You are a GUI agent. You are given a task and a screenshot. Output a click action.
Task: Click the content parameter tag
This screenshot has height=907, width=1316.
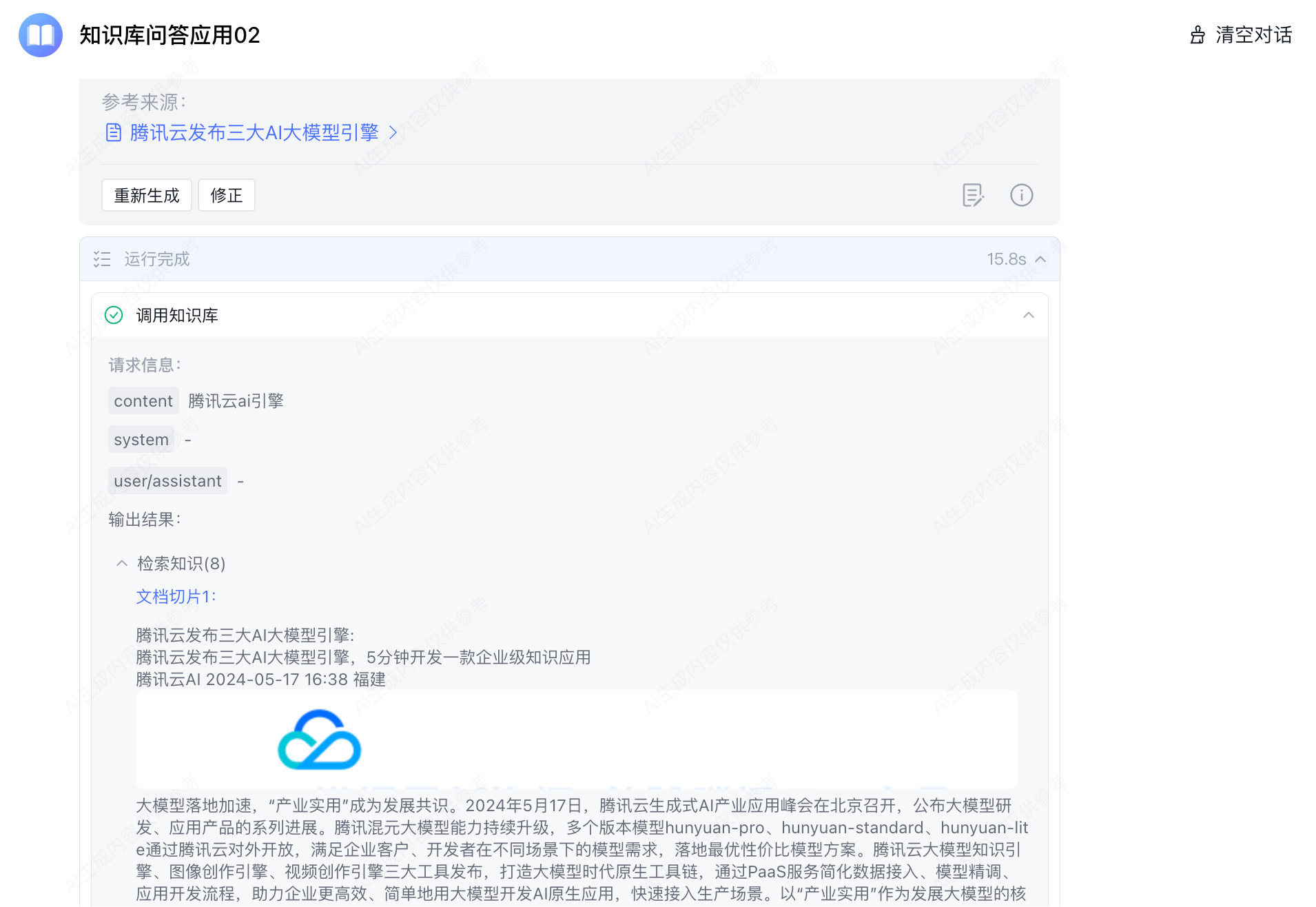coord(143,400)
